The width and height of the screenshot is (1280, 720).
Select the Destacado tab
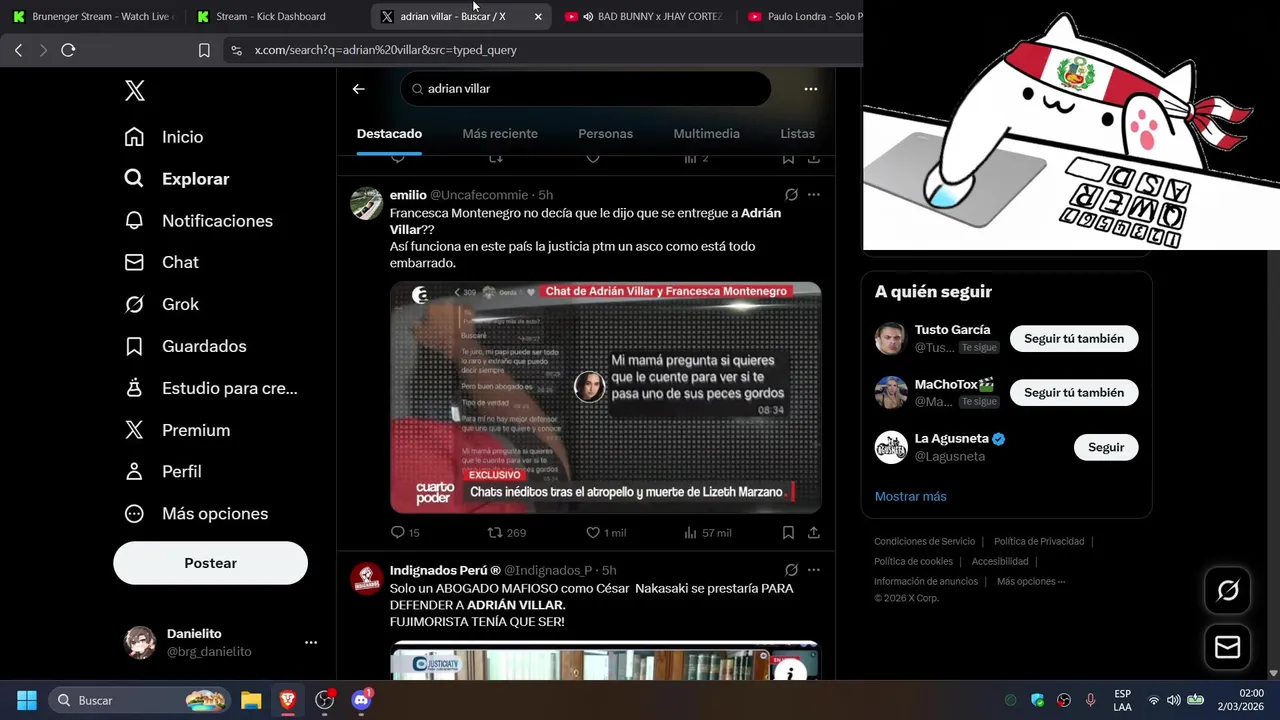389,134
